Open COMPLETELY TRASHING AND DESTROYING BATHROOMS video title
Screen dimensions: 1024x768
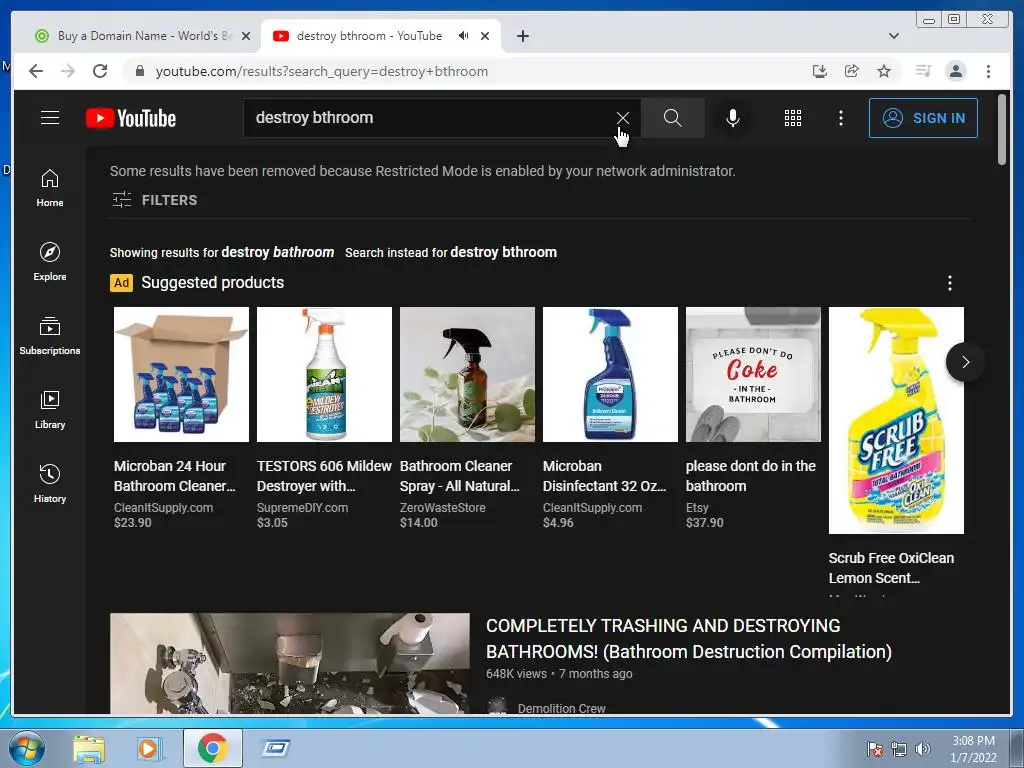(689, 639)
